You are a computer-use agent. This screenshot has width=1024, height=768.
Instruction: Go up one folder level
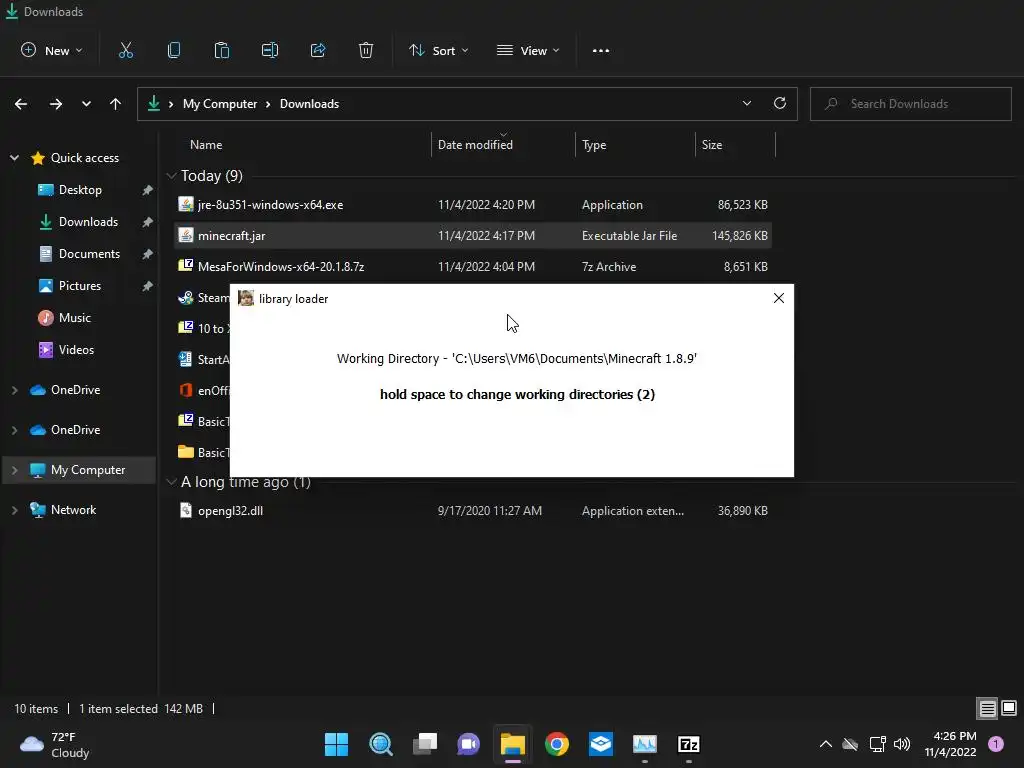coord(116,104)
